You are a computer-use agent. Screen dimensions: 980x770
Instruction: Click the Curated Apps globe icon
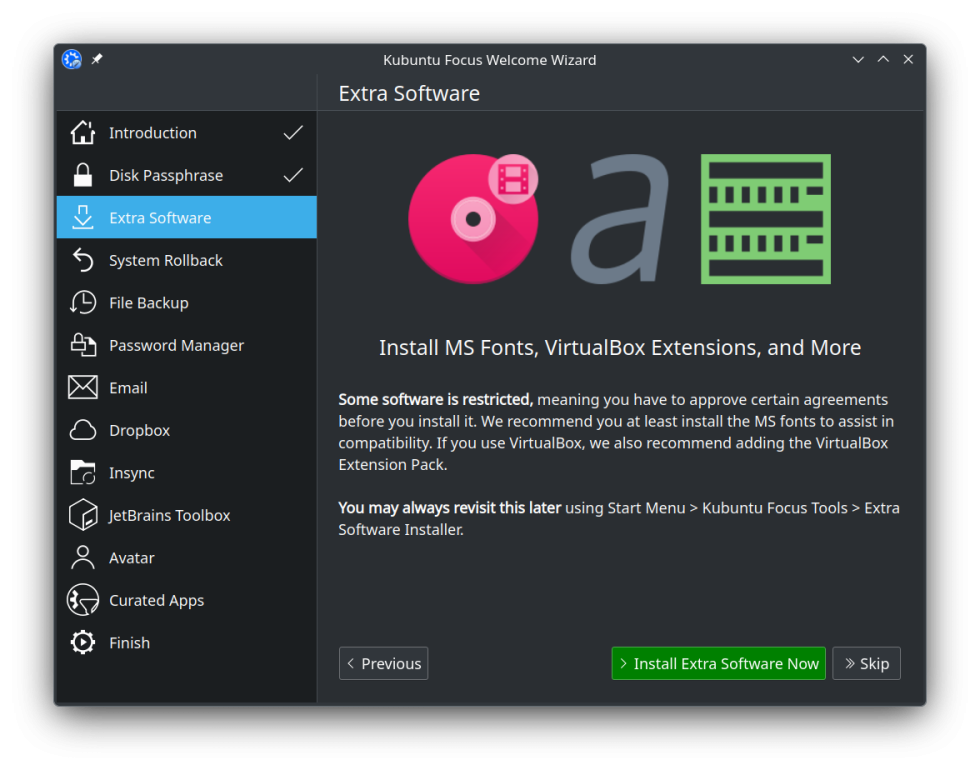pyautogui.click(x=82, y=600)
